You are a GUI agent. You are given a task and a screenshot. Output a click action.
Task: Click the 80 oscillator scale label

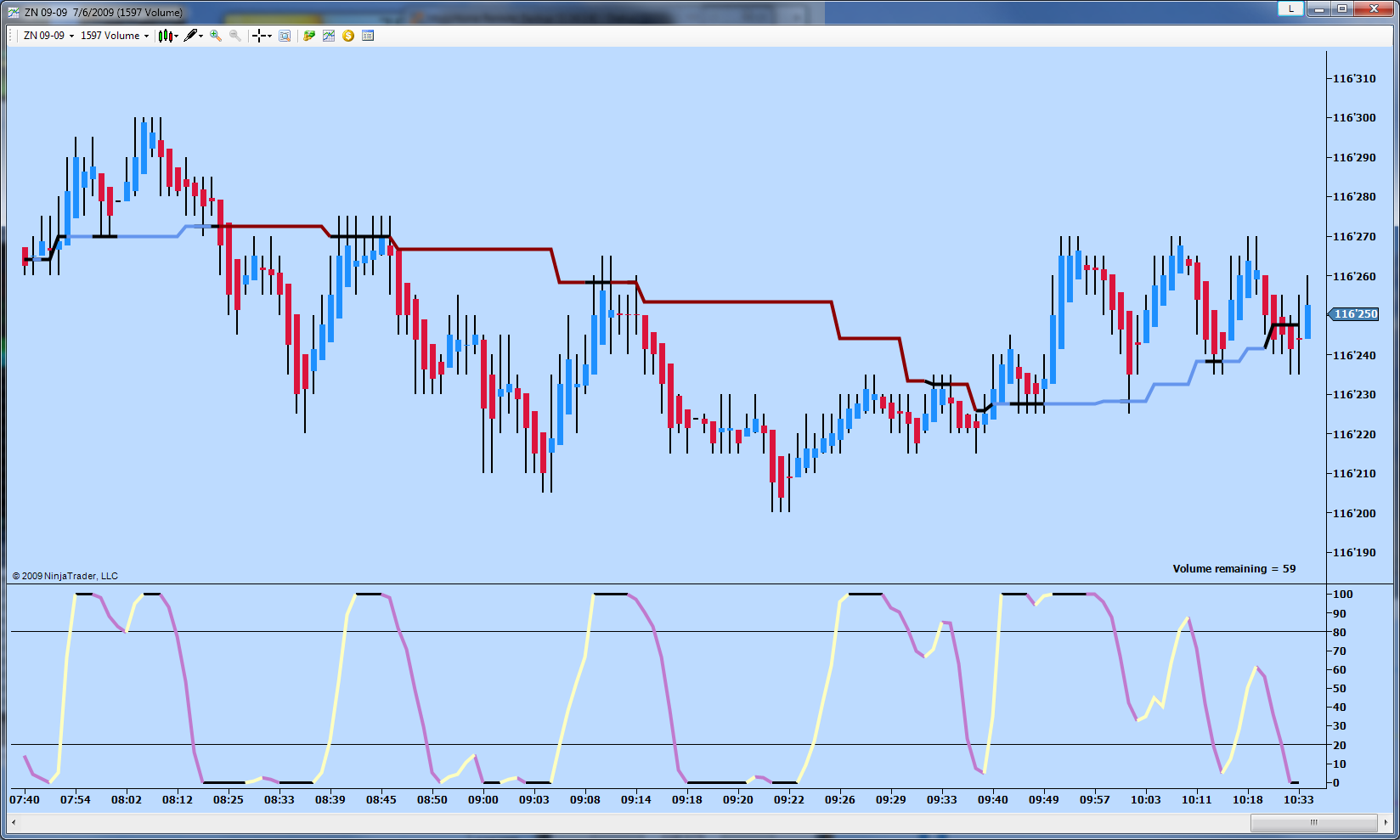(1340, 632)
